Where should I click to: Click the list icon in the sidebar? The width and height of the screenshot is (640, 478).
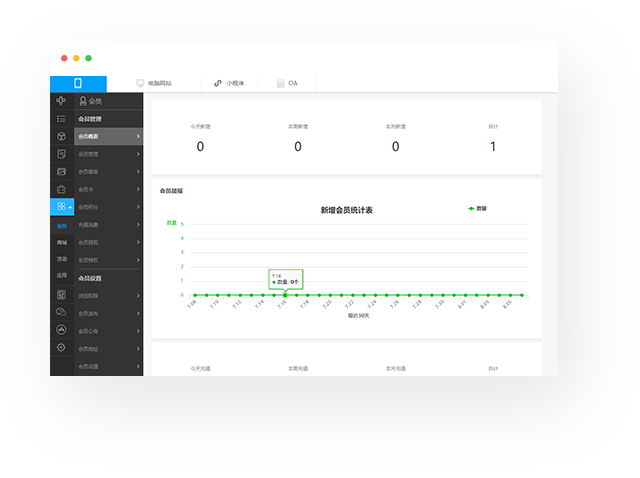(61, 119)
